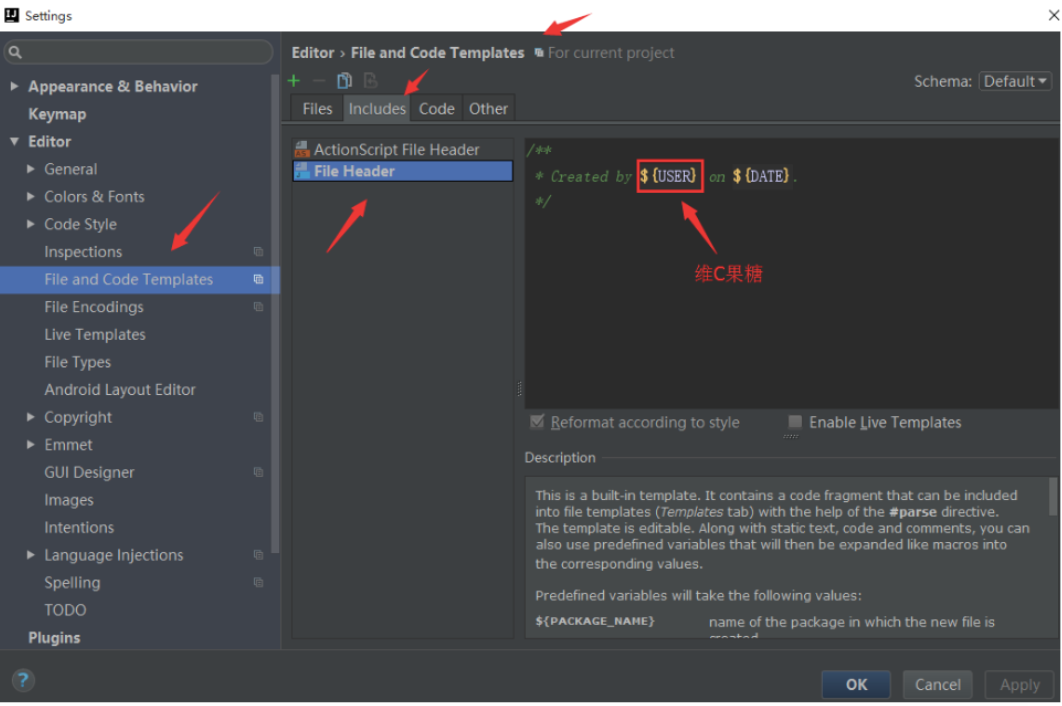Image resolution: width=1062 pixels, height=706 pixels.
Task: Expand the General node arrow
Action: pos(30,169)
